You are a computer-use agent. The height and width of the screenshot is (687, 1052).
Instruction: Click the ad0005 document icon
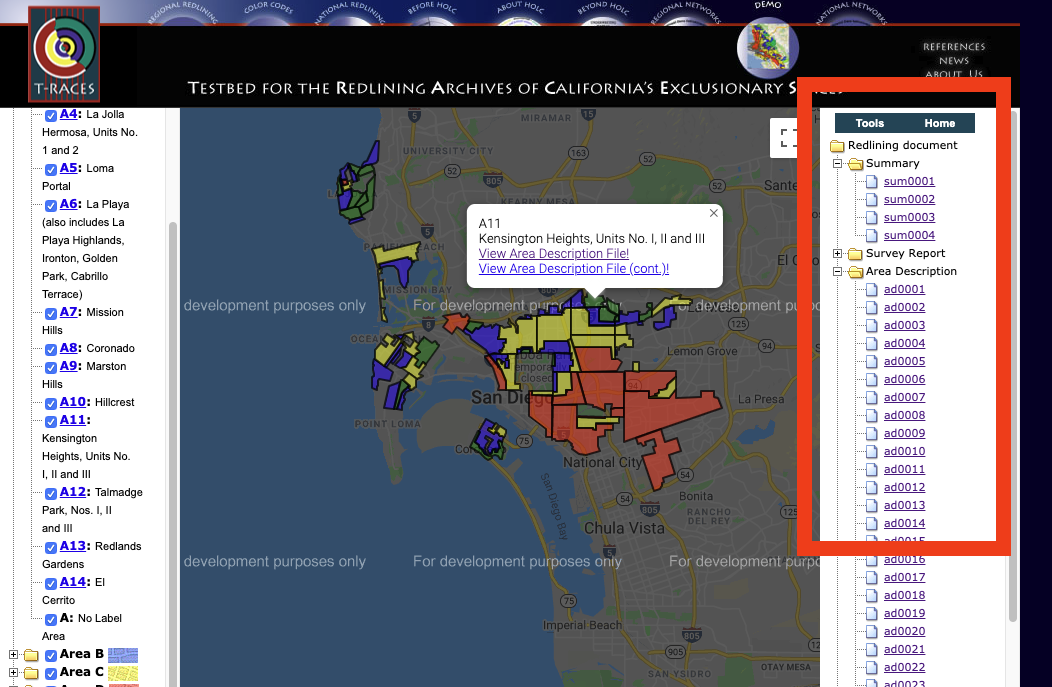(872, 361)
